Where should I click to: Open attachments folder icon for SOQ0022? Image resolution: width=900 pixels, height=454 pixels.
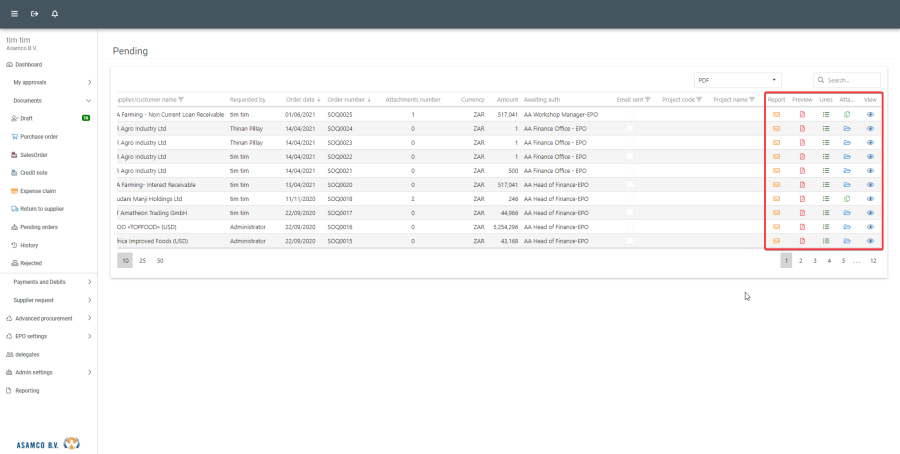(846, 157)
